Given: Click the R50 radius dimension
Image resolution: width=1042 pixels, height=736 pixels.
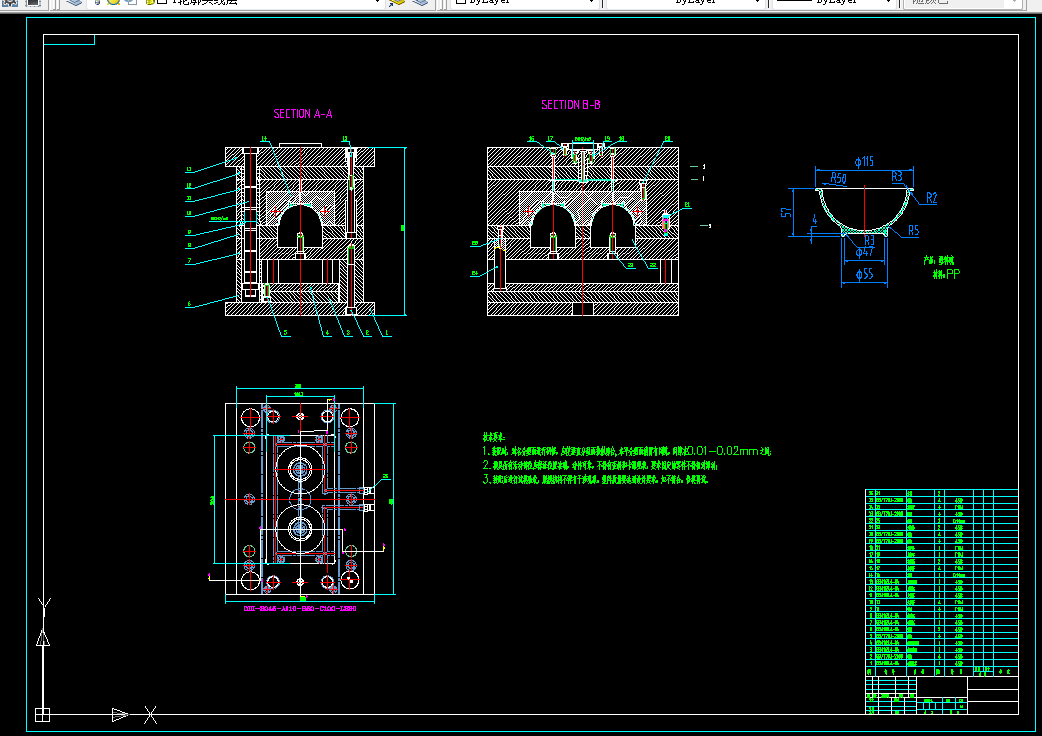Looking at the screenshot, I should (x=839, y=177).
